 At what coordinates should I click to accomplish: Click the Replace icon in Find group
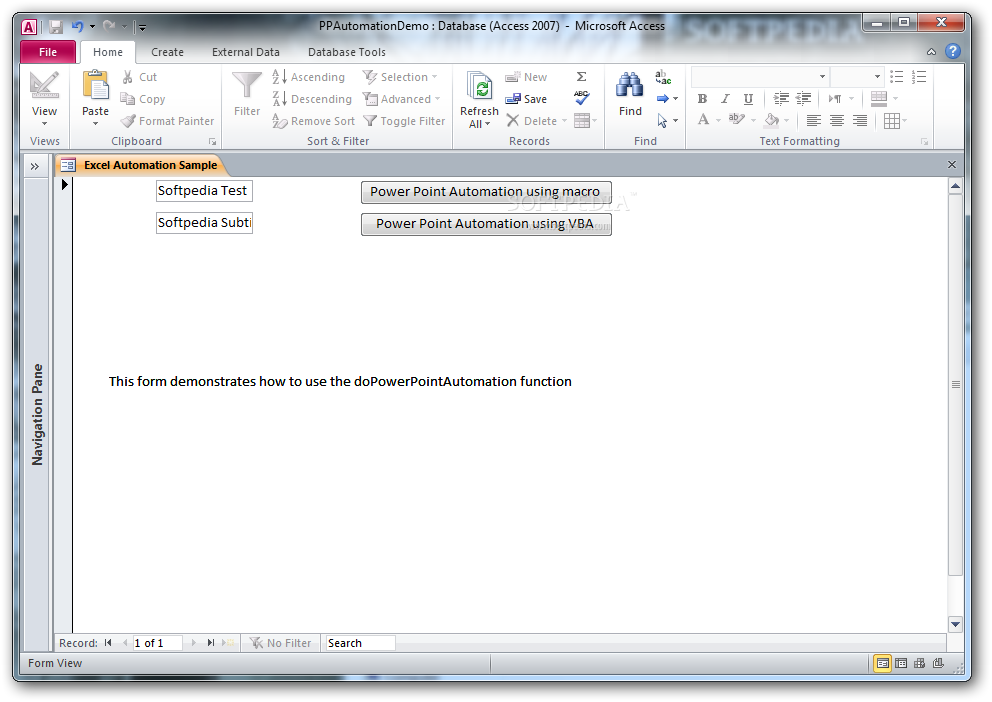(662, 77)
